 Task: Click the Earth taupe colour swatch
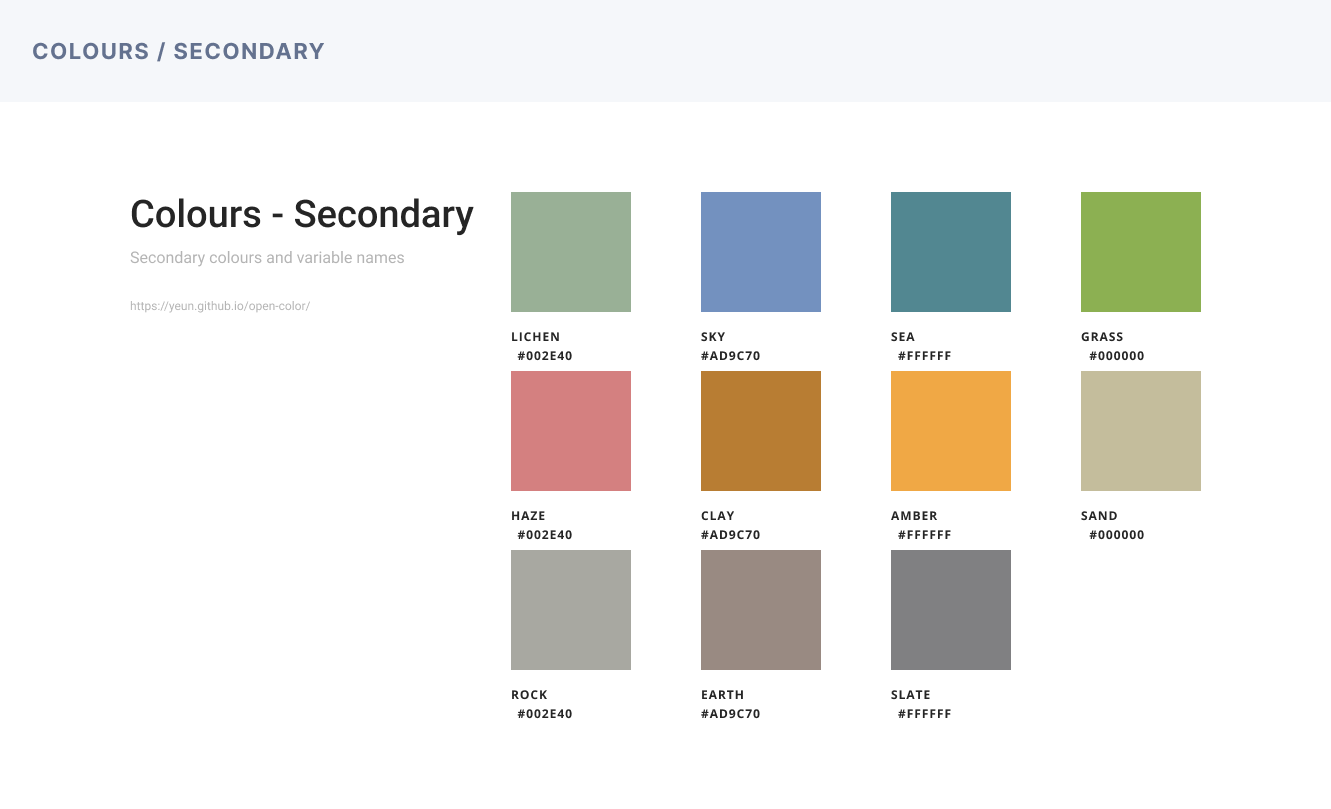761,610
